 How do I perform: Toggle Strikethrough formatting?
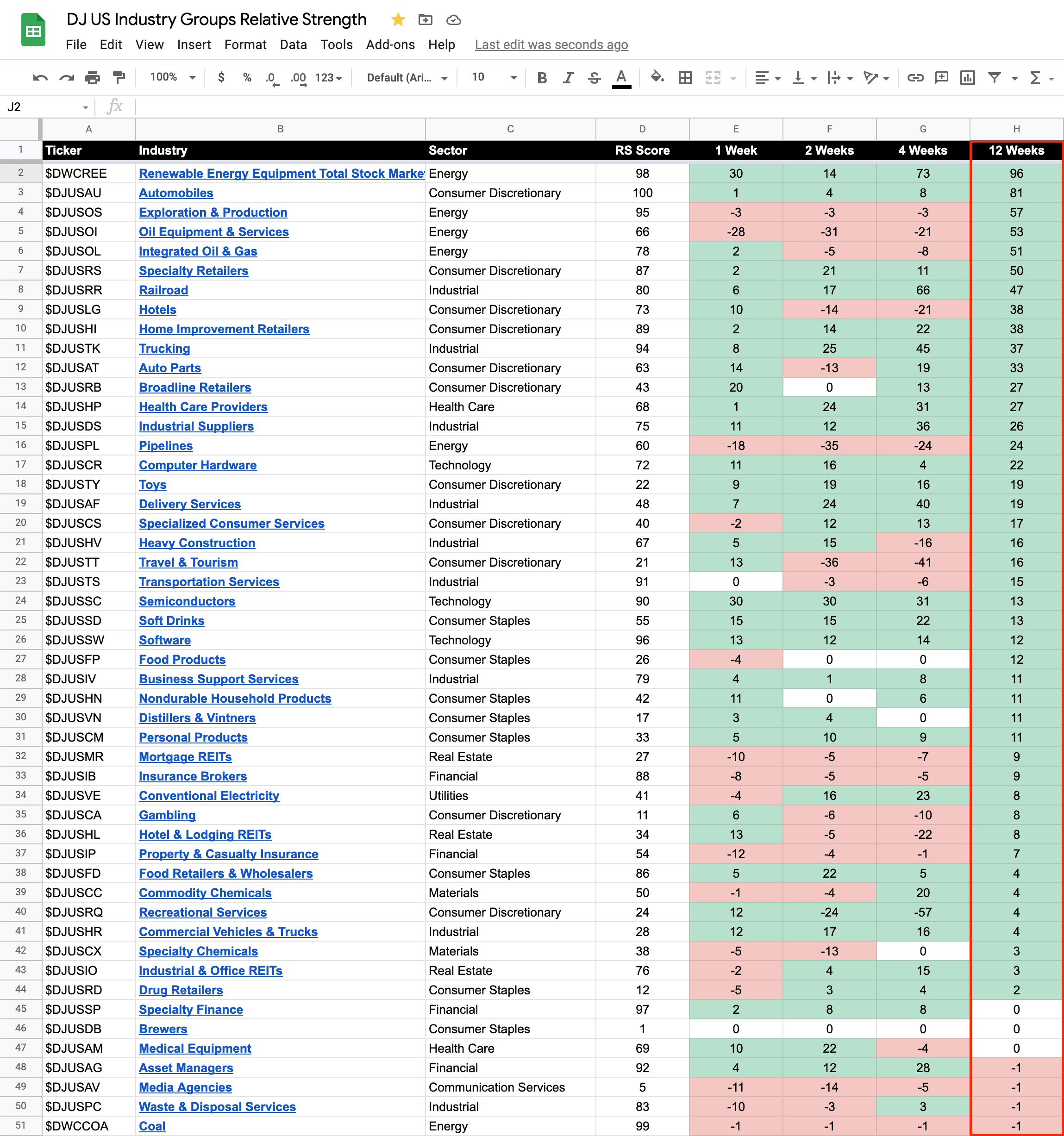pyautogui.click(x=594, y=78)
